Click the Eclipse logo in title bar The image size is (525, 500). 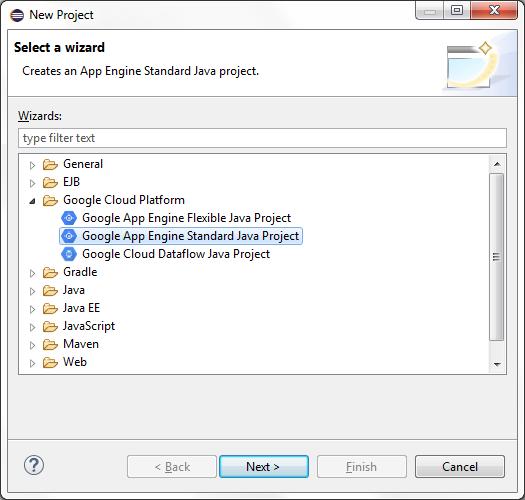tap(17, 15)
